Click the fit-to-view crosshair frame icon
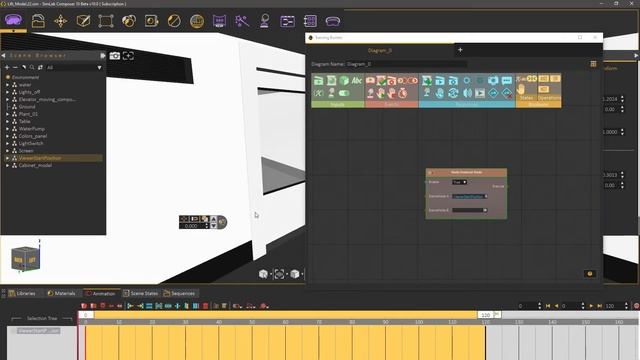This screenshot has height=360, width=640. coord(128,56)
